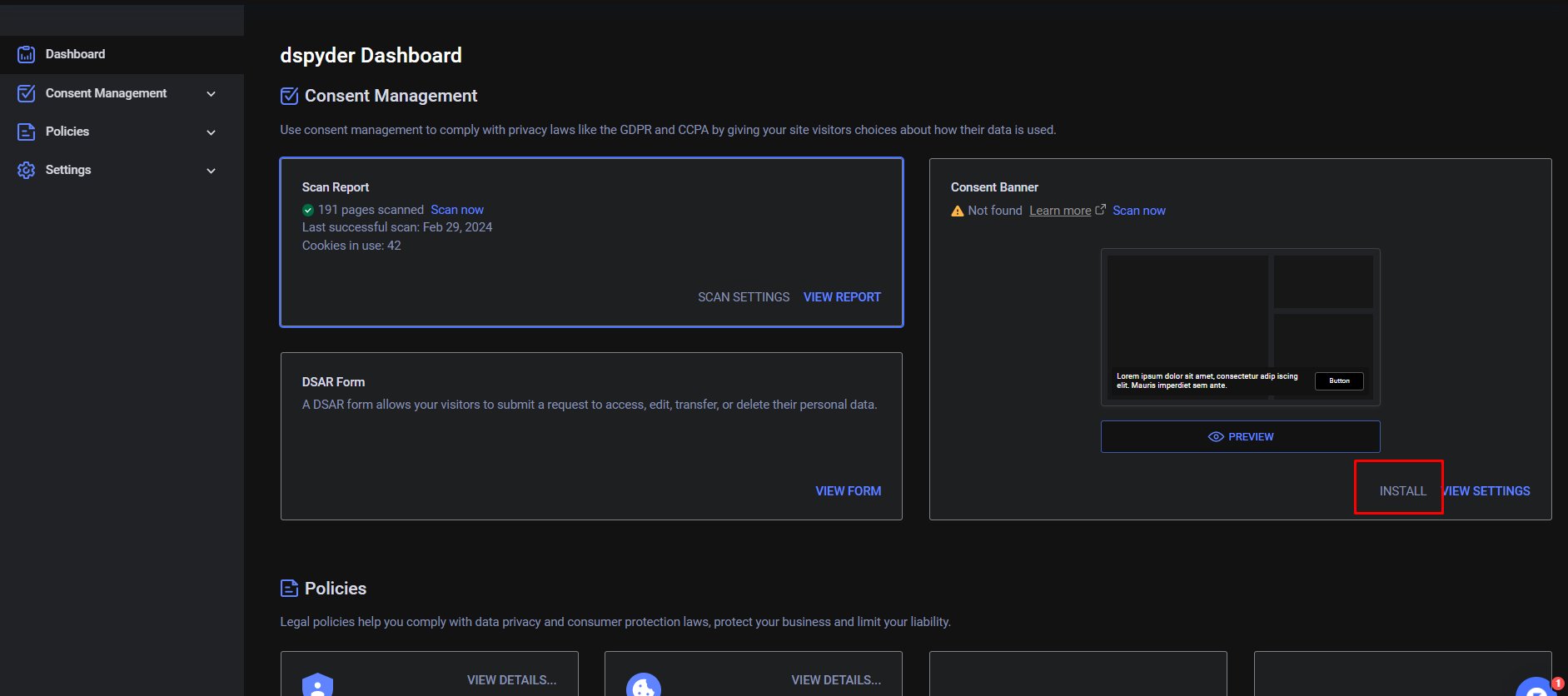Click the eye icon on the Preview button
The height and width of the screenshot is (696, 1568).
coord(1216,437)
